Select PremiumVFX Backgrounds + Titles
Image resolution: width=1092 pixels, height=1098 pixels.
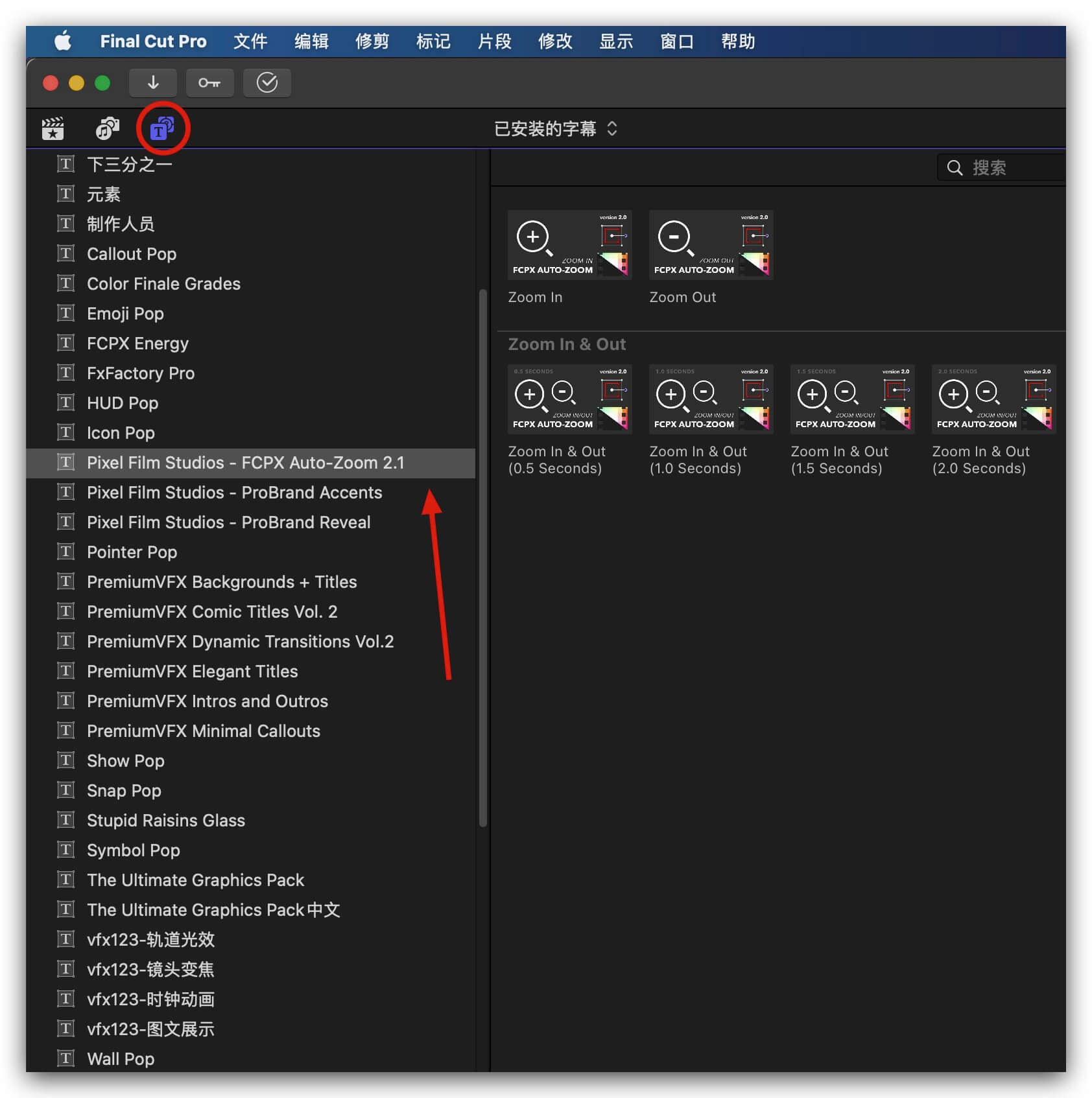(x=250, y=582)
